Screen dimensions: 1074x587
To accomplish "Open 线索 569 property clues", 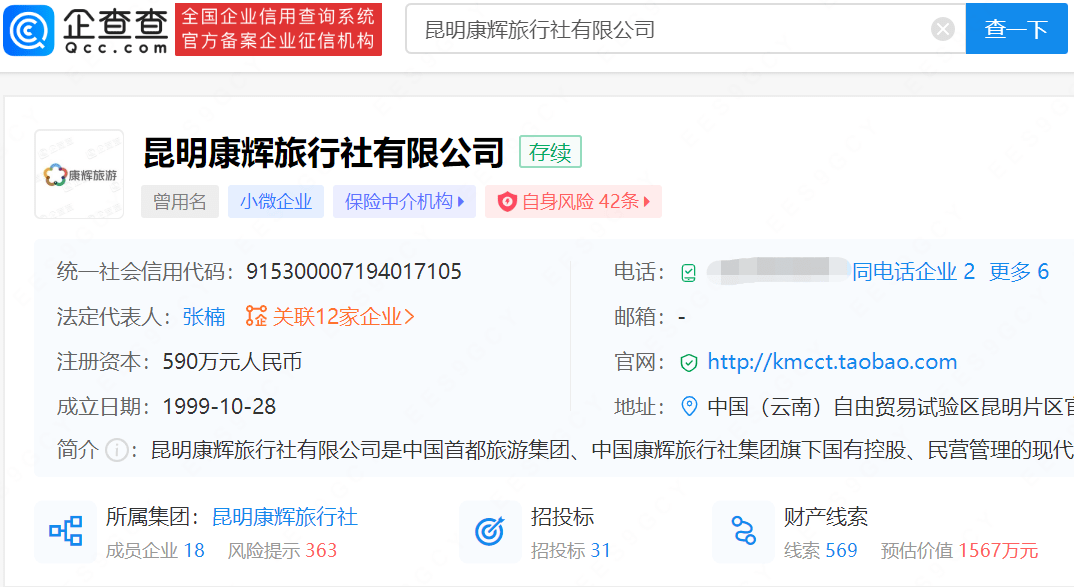I will 821,551.
